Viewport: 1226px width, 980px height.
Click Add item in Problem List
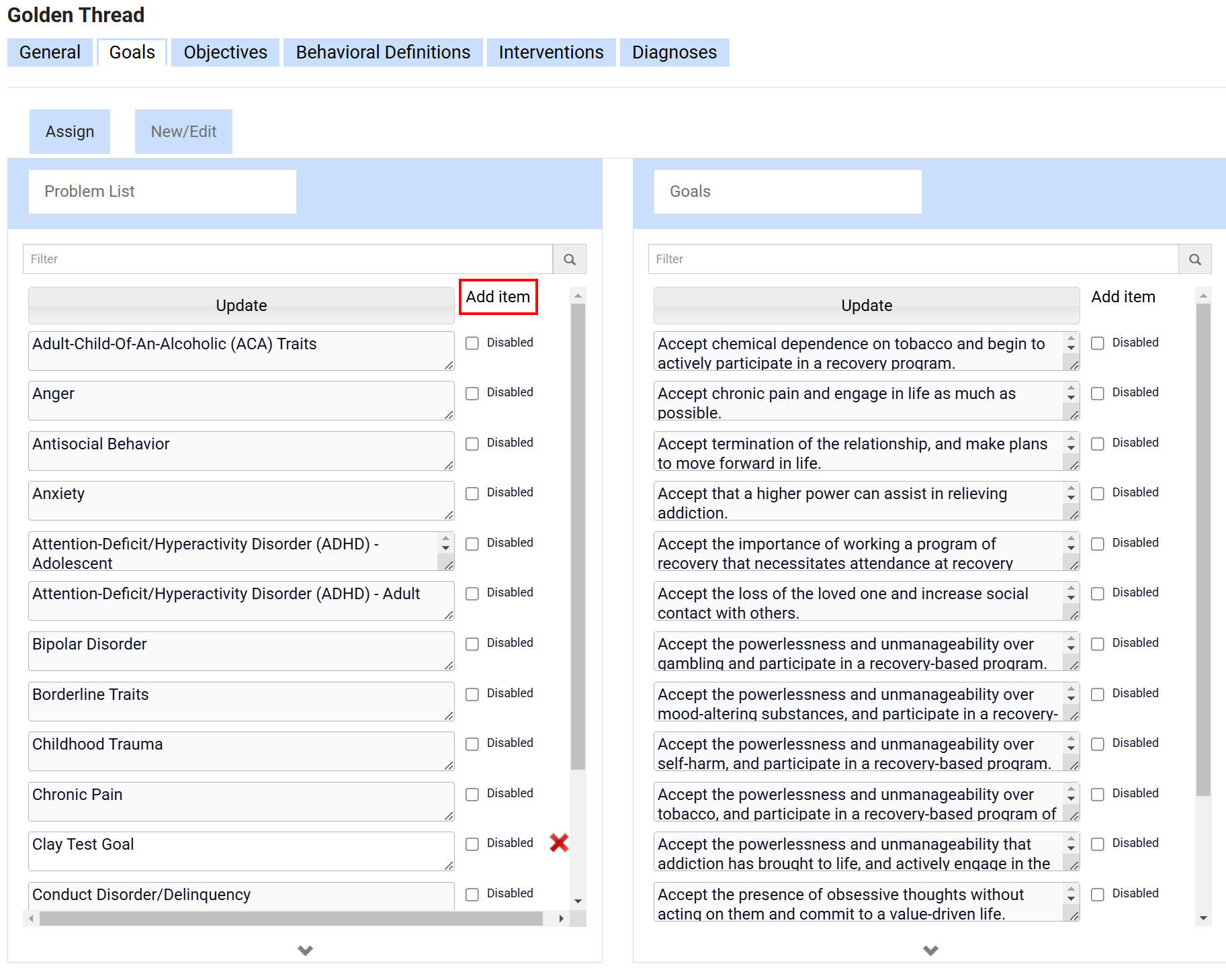tap(498, 297)
